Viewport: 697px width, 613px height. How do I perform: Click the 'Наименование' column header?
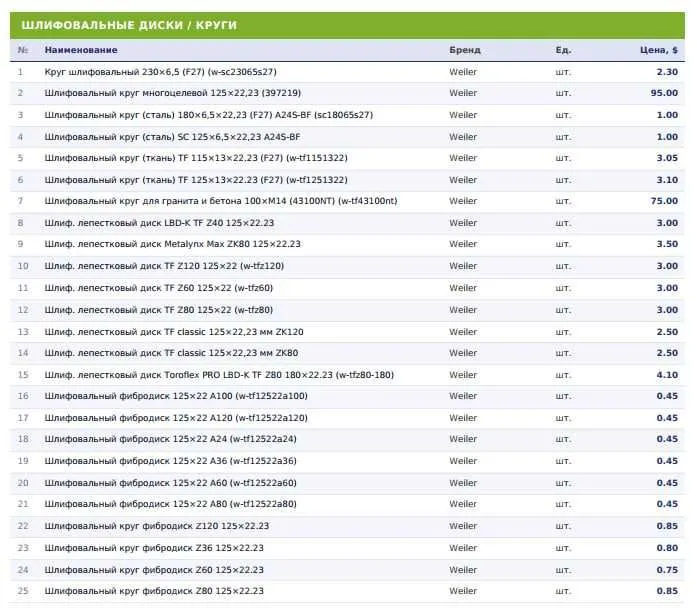tap(81, 50)
